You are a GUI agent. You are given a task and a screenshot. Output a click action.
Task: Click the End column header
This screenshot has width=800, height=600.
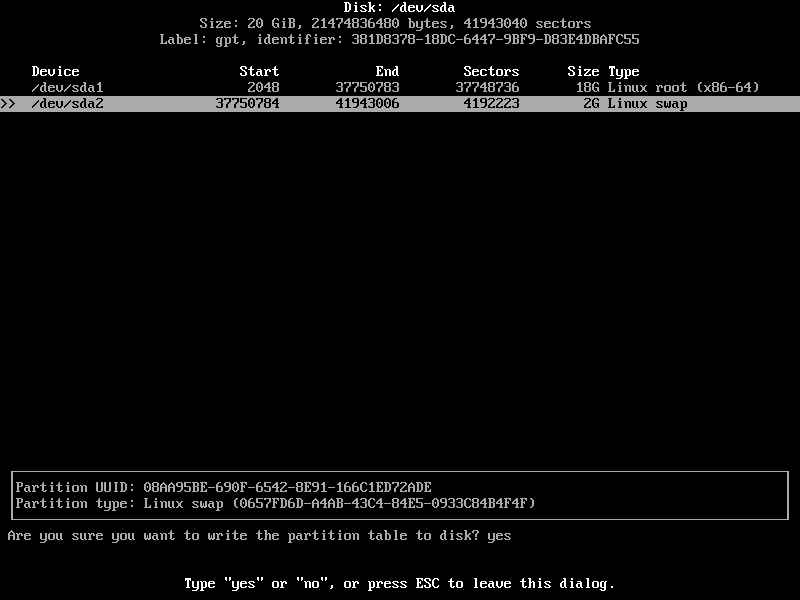[387, 71]
